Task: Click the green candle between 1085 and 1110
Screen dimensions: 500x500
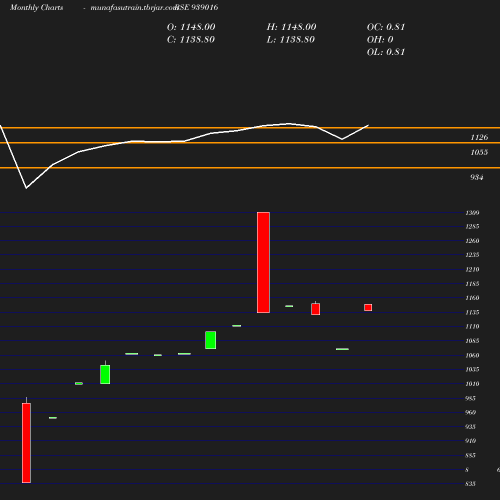Action: coord(210,340)
